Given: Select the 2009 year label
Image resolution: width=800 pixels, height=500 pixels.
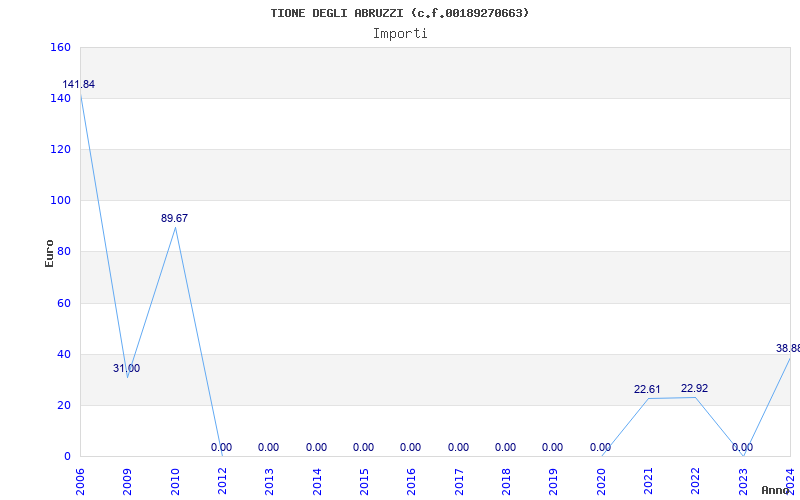Looking at the screenshot, I should coord(128,482).
